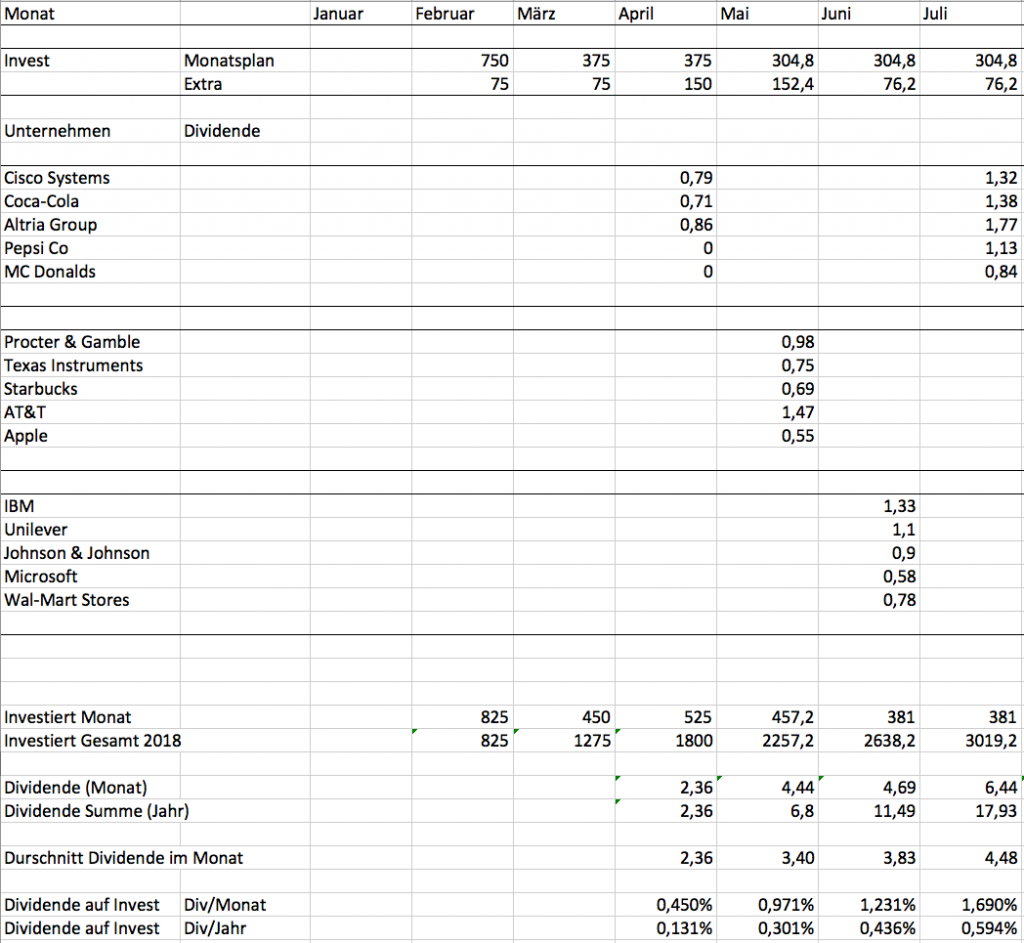Click the 1275 total invested in März
1024x943 pixels.
592,741
